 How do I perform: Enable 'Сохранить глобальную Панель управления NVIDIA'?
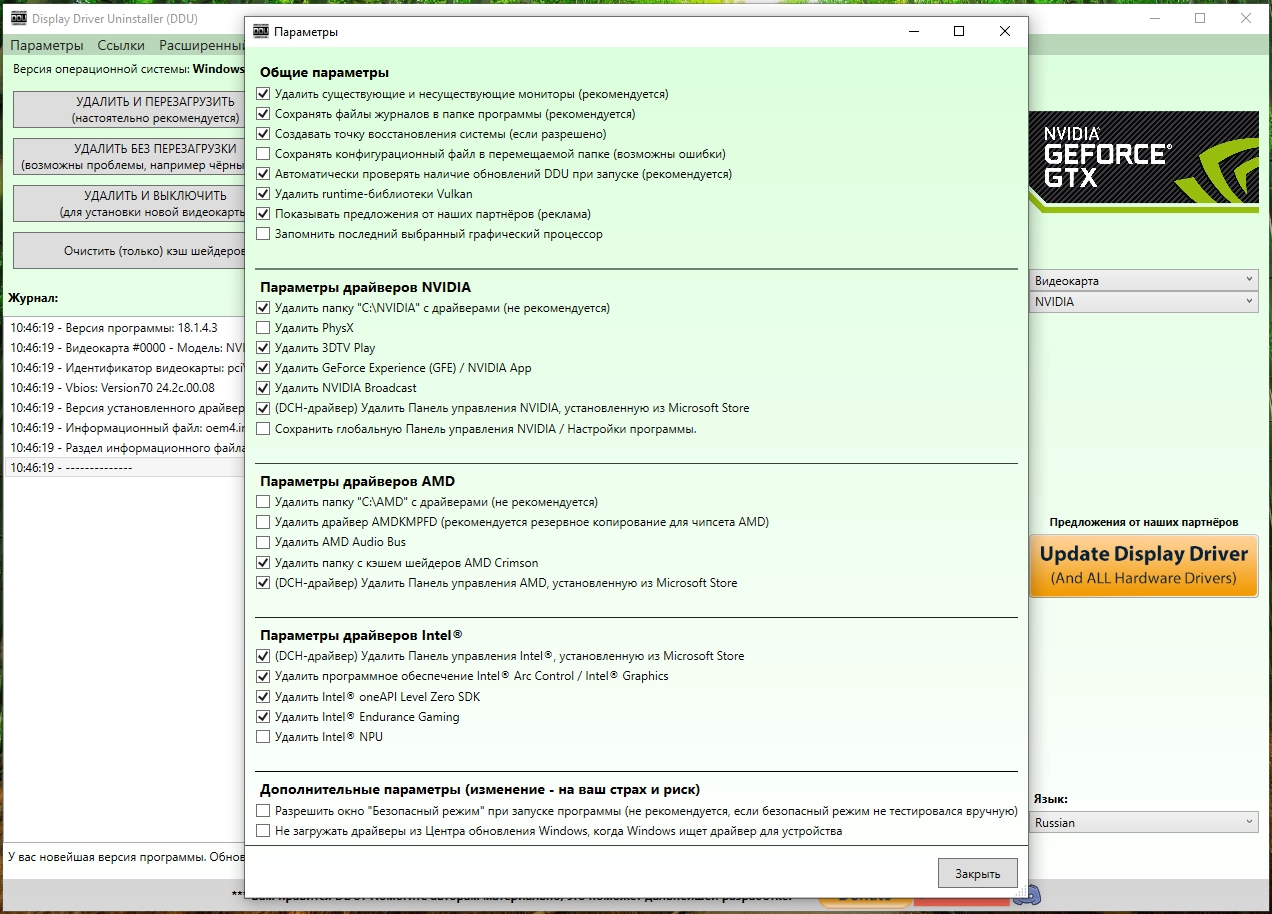point(263,429)
